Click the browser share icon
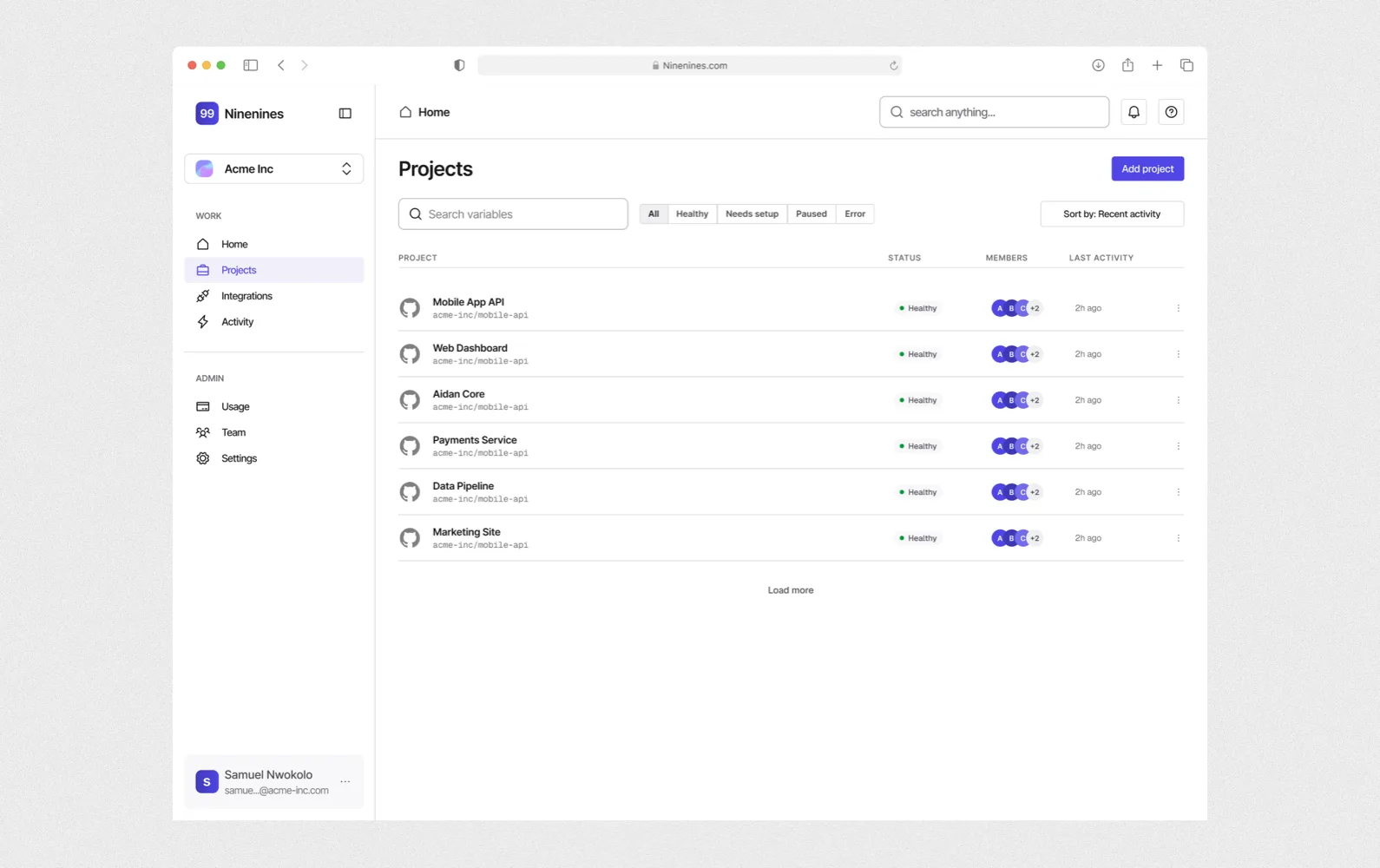Viewport: 1380px width, 868px height. point(1127,65)
